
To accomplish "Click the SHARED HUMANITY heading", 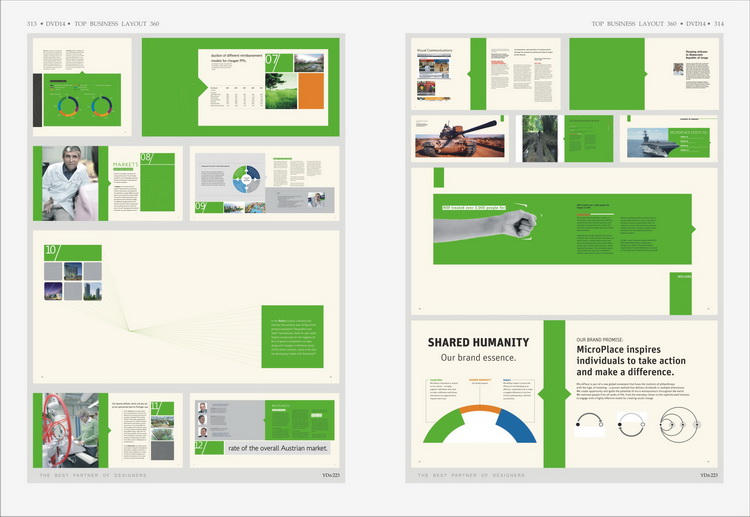I will 478,342.
